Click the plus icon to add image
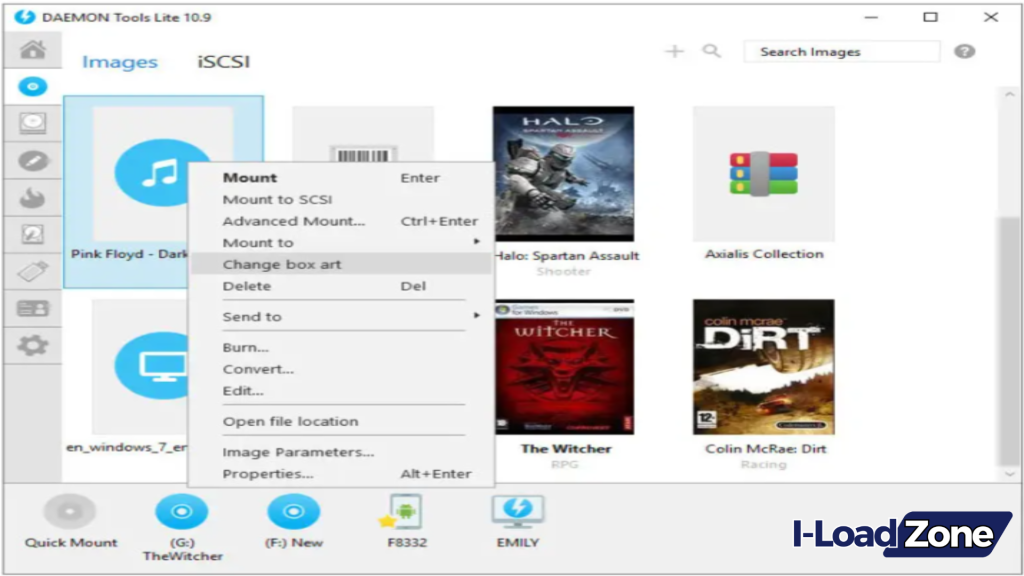 point(675,50)
